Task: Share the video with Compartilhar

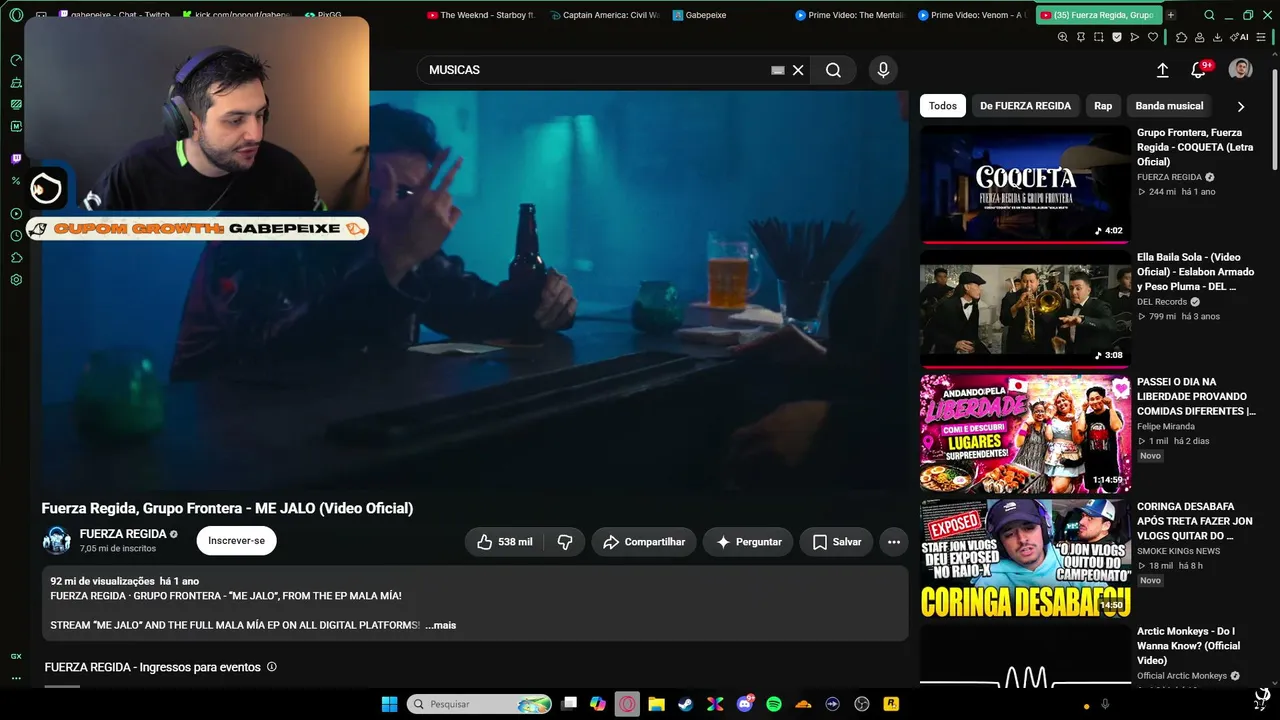Action: pos(644,542)
